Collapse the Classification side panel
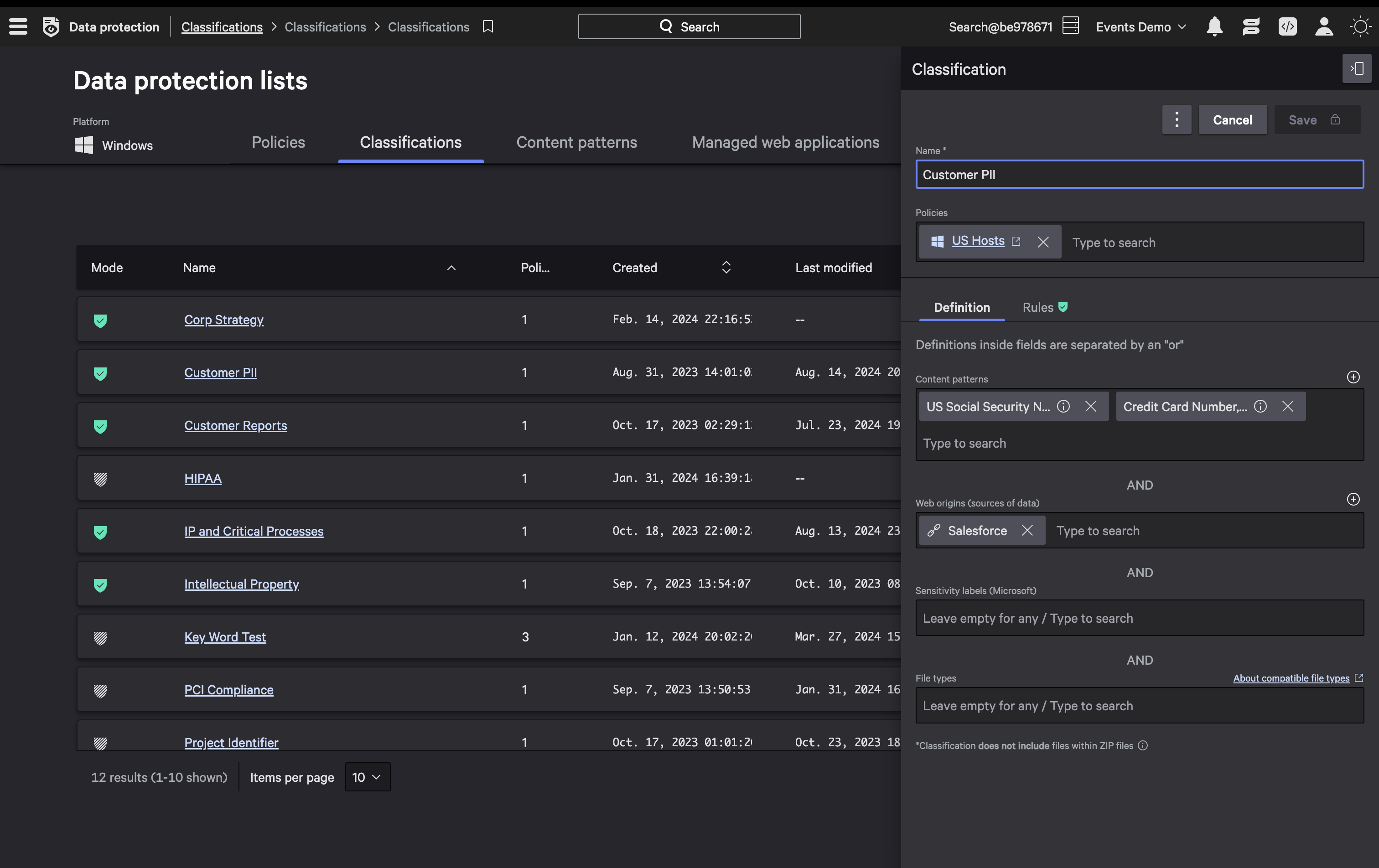The image size is (1379, 868). pos(1356,69)
